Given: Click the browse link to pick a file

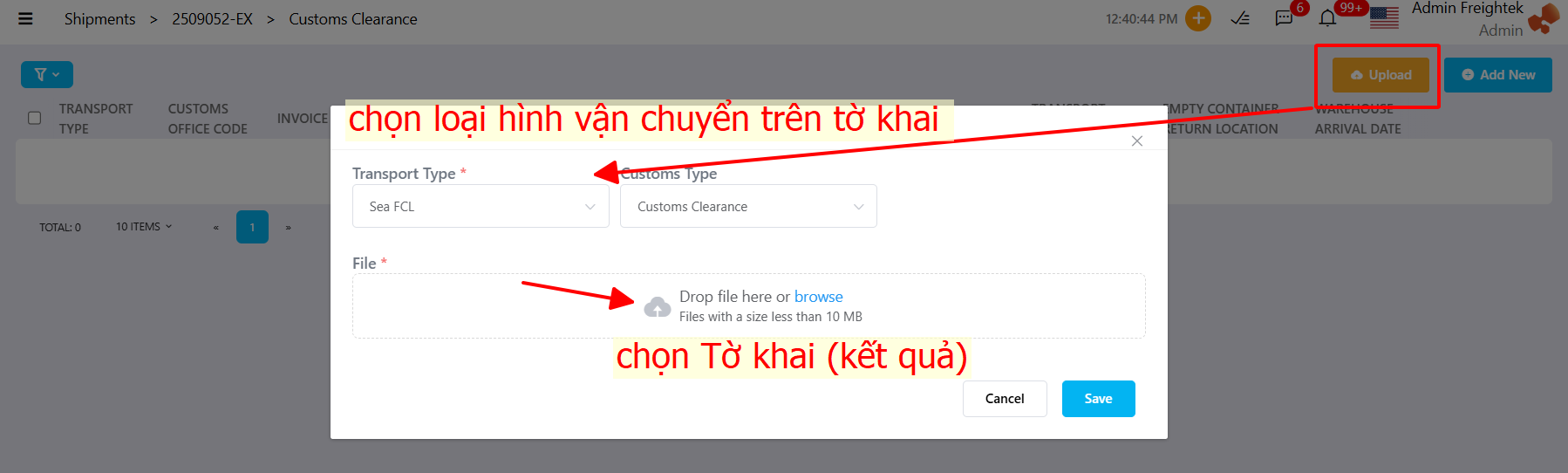Looking at the screenshot, I should 818,297.
